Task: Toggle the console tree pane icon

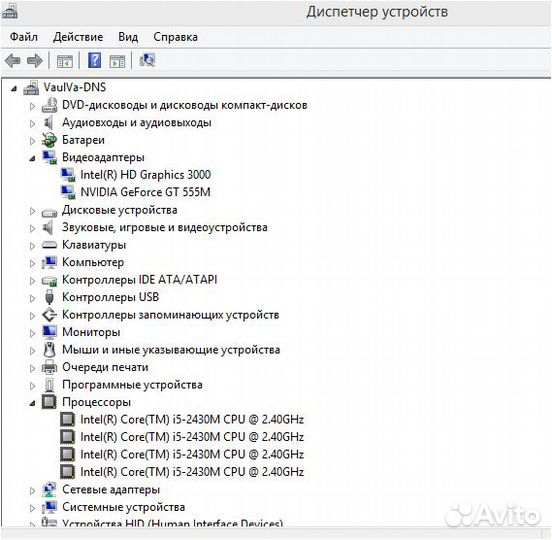Action: (x=65, y=61)
